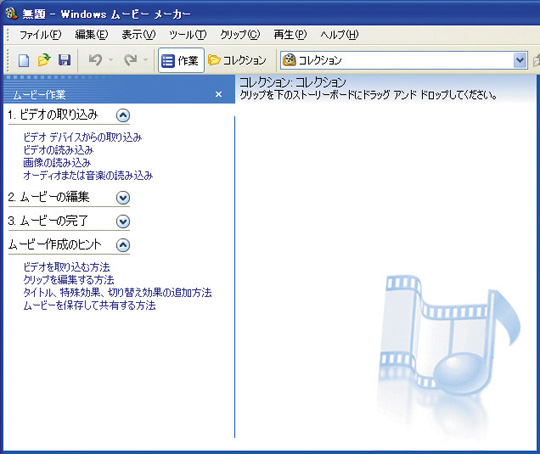Click the オーディオまたは音楽の読み込み link
The width and height of the screenshot is (540, 454).
point(88,175)
